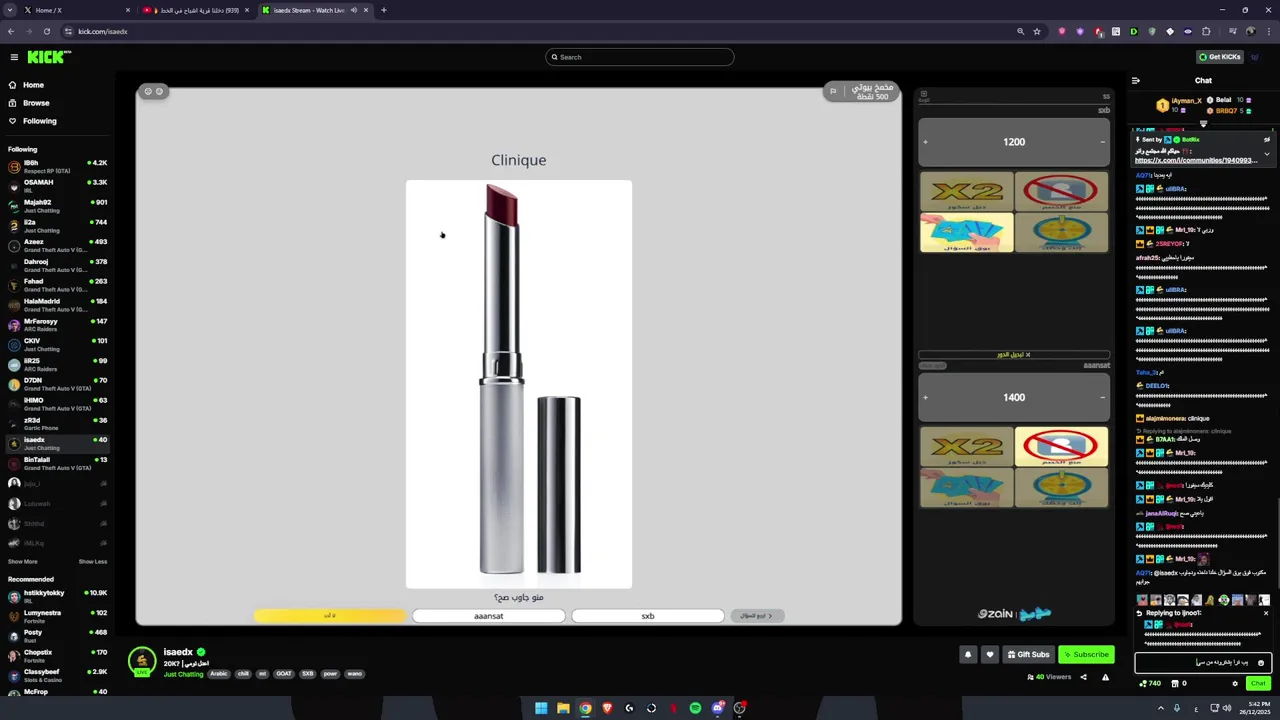
Task: Click the share icon beside the Viewers count
Action: pyautogui.click(x=1083, y=677)
